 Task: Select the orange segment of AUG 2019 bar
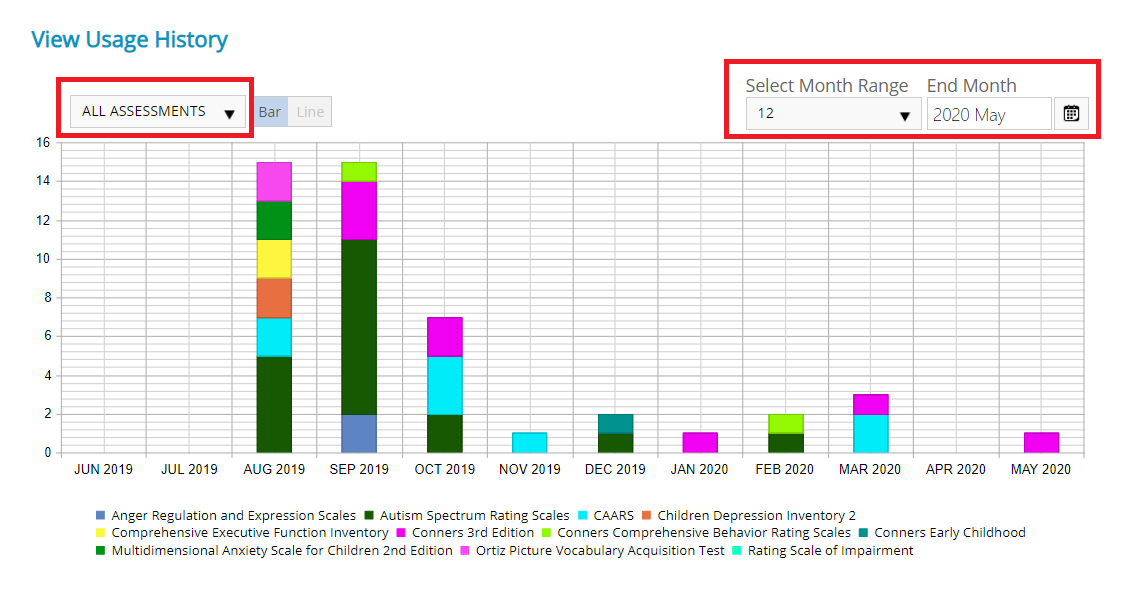[274, 298]
